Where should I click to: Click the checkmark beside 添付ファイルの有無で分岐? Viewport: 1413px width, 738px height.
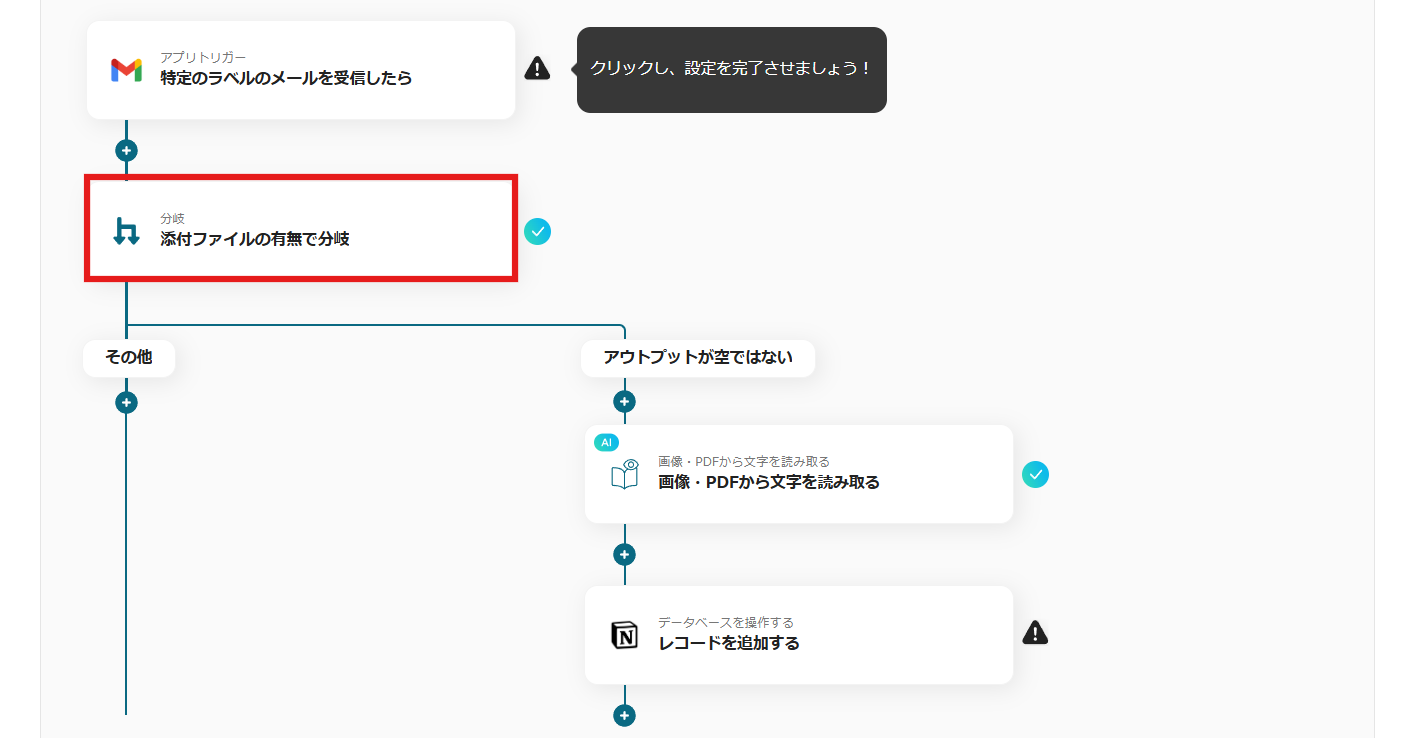[537, 232]
